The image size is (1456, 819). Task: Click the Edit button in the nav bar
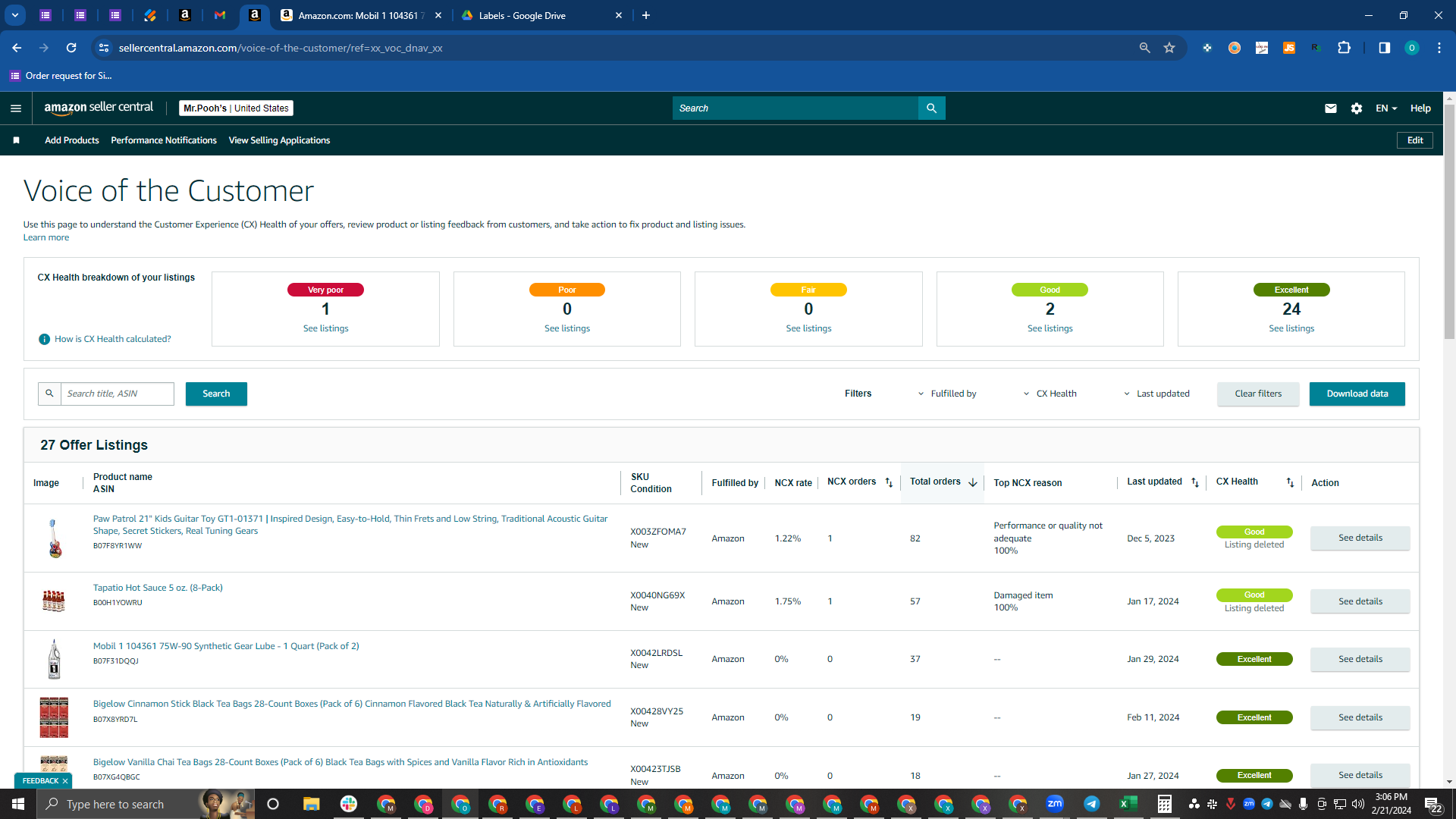(x=1415, y=140)
